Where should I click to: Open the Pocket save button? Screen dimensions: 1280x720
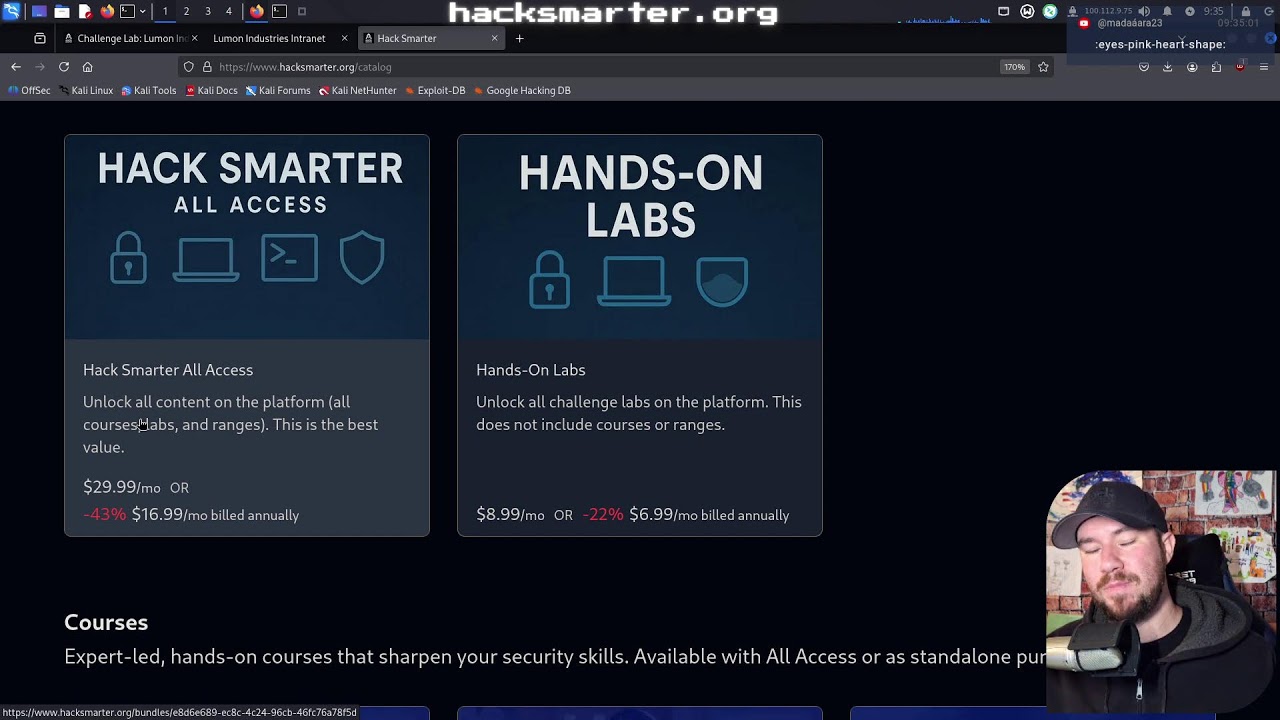pyautogui.click(x=1144, y=67)
